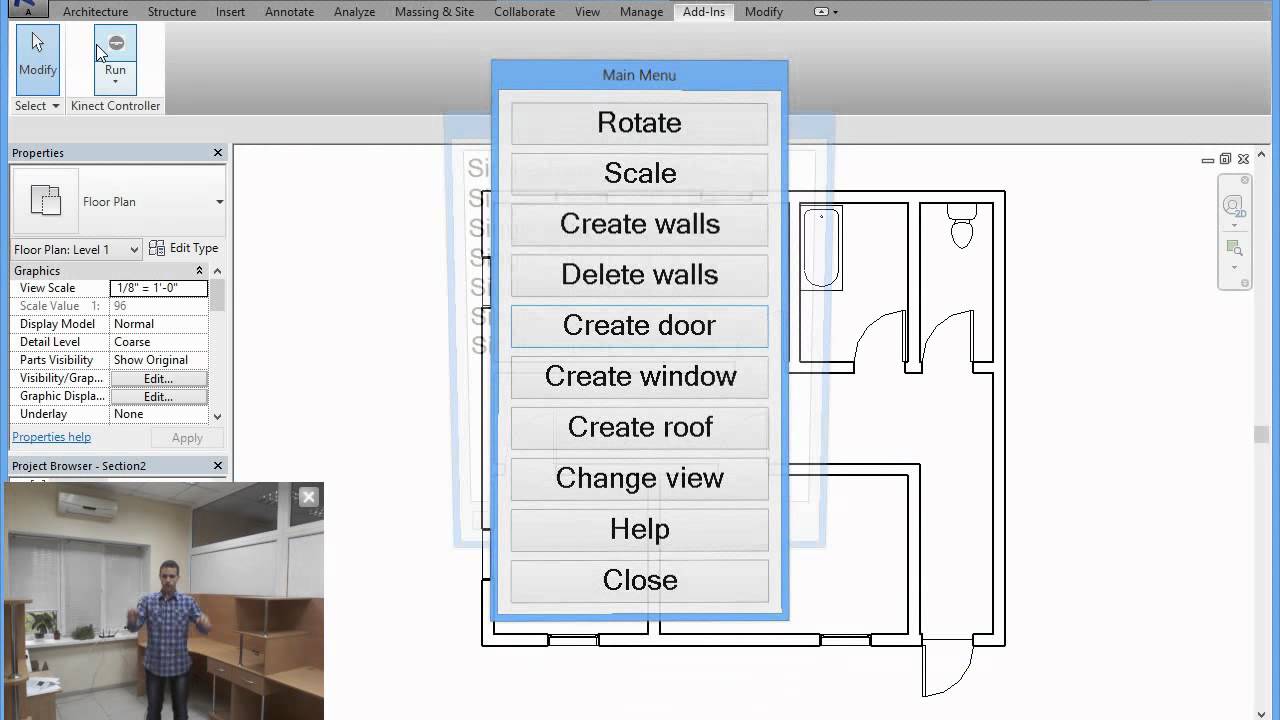Click the Properties help link

click(x=51, y=436)
